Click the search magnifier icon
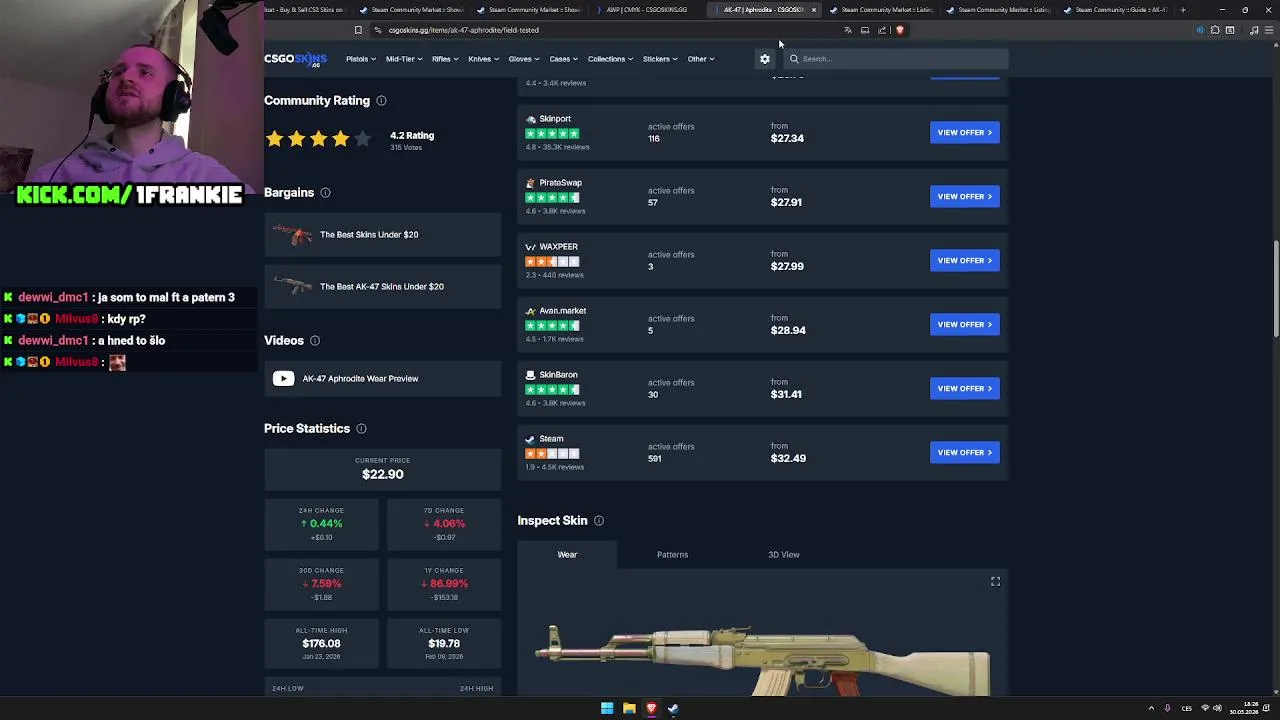 [794, 59]
